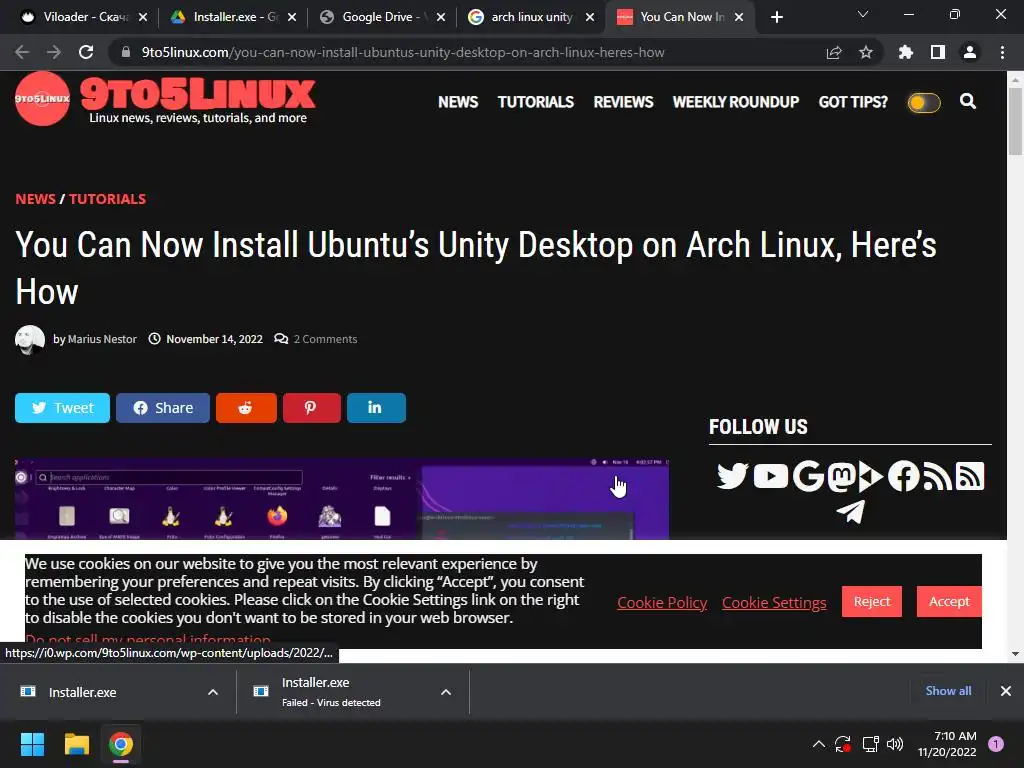
Task: Reload the current page
Action: (86, 52)
